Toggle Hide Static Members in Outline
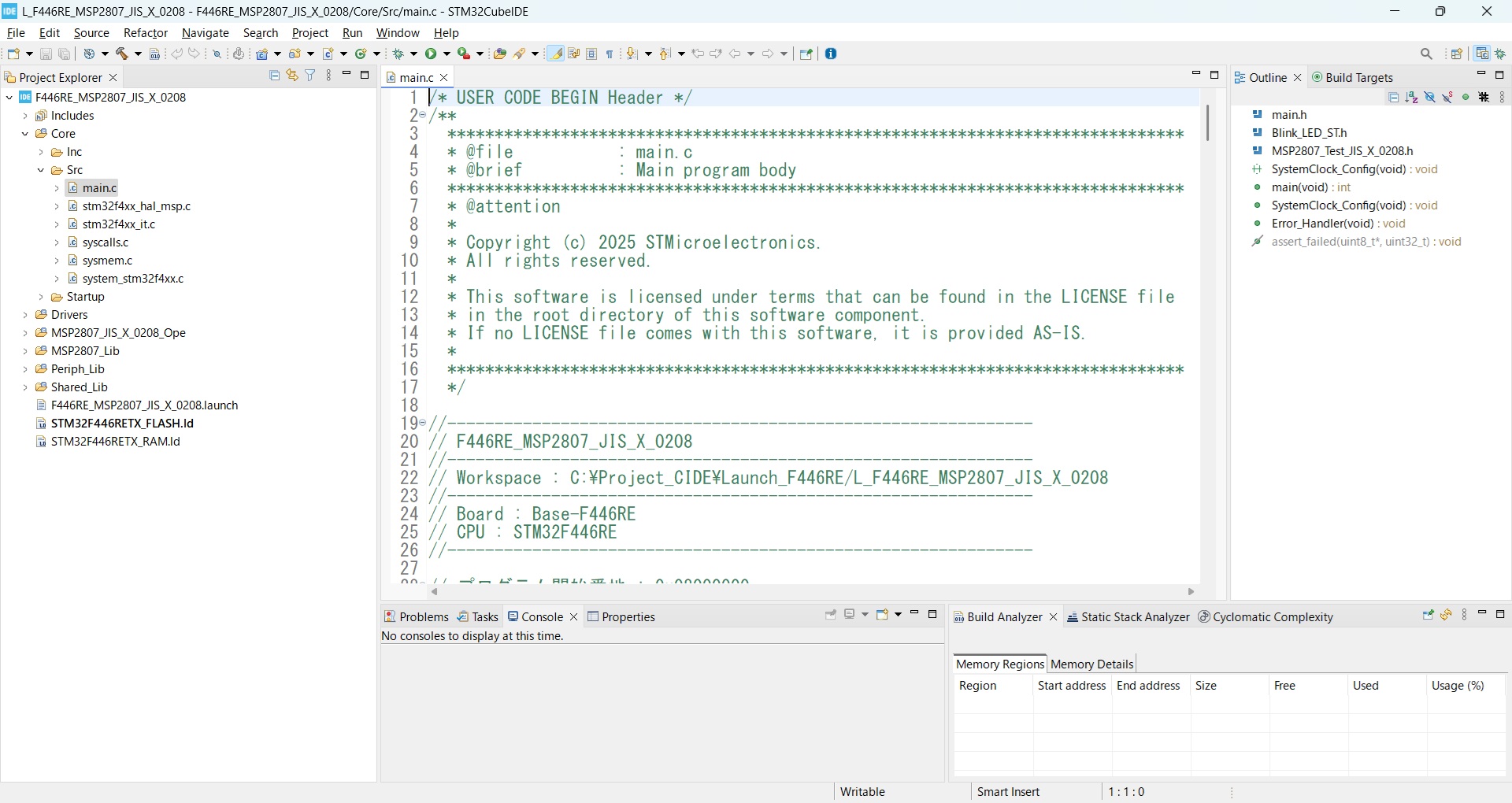This screenshot has height=803, width=1512. tap(1448, 98)
